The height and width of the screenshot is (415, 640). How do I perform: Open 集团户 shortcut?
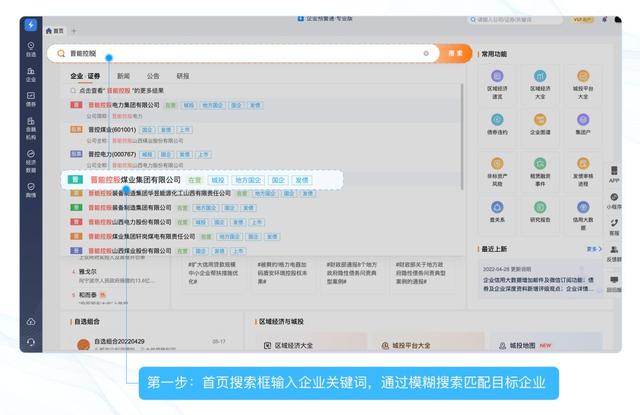click(x=583, y=124)
